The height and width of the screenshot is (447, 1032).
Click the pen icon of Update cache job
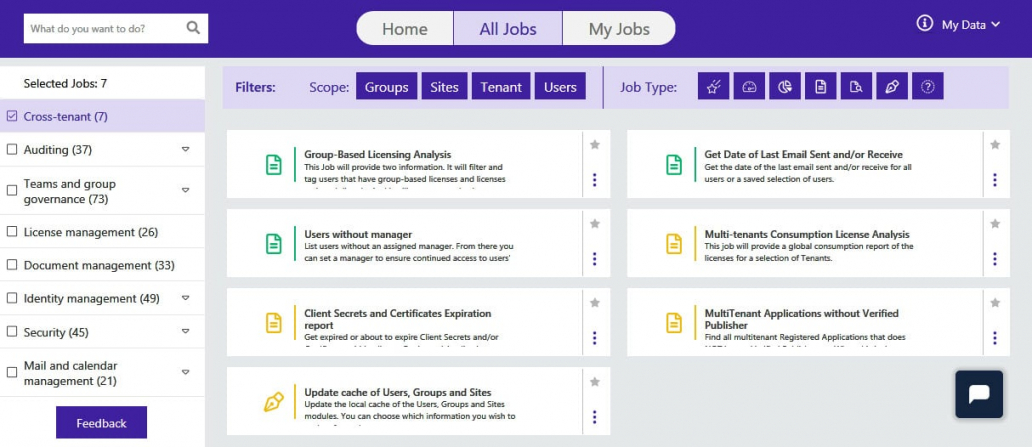pos(274,402)
